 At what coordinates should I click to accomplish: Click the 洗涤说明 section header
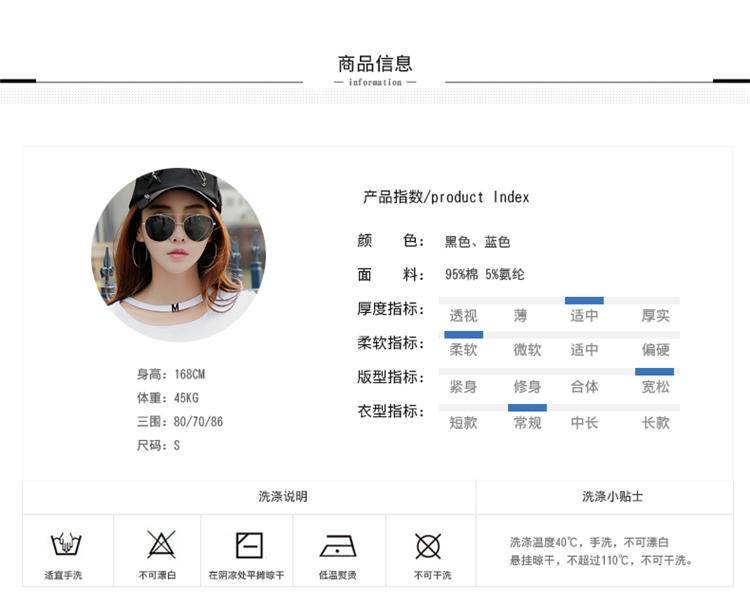pyautogui.click(x=283, y=496)
